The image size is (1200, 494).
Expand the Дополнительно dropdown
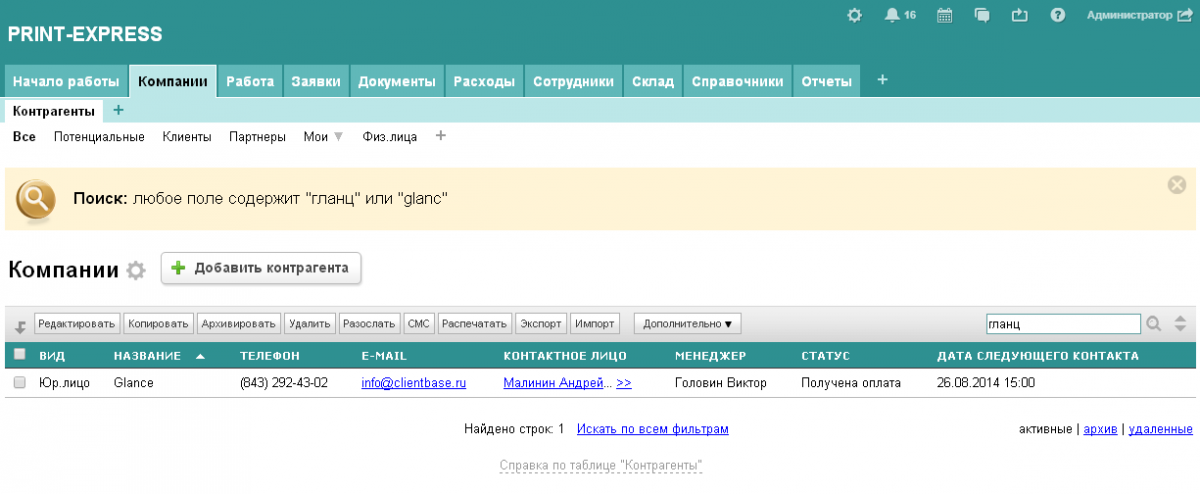click(x=687, y=324)
